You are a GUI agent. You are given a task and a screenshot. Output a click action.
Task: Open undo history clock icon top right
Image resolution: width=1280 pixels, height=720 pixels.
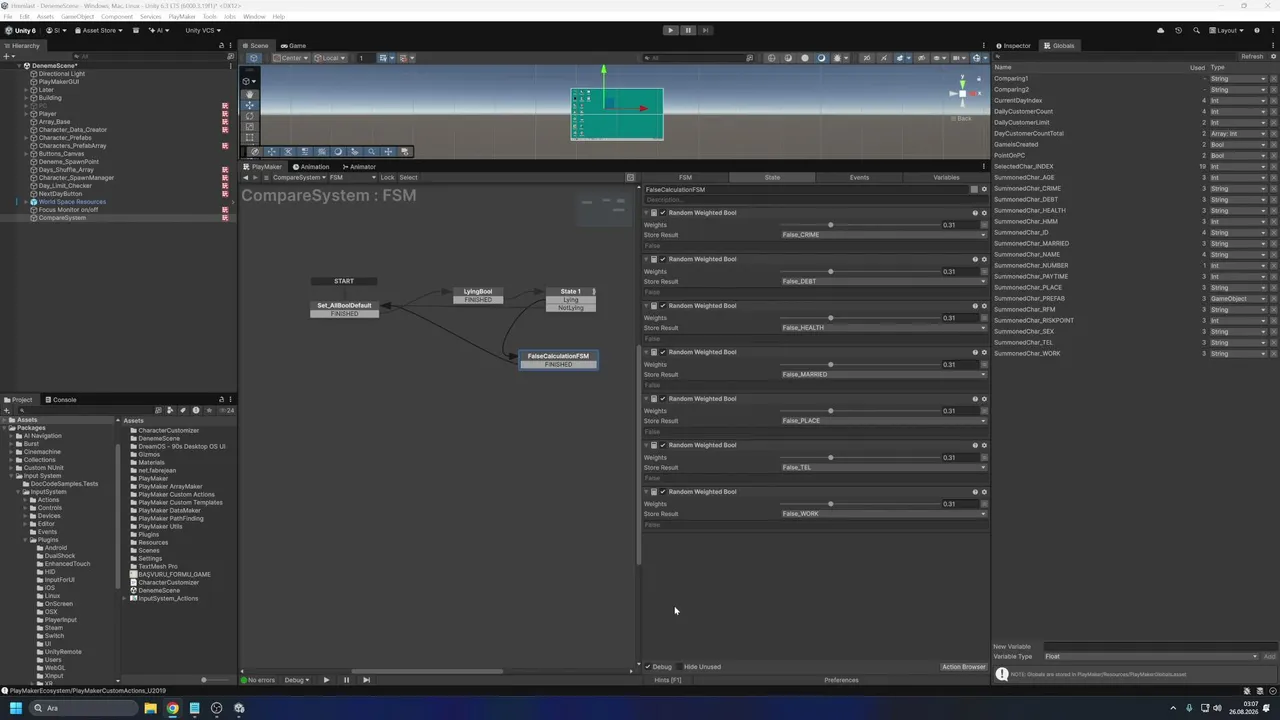(1179, 30)
